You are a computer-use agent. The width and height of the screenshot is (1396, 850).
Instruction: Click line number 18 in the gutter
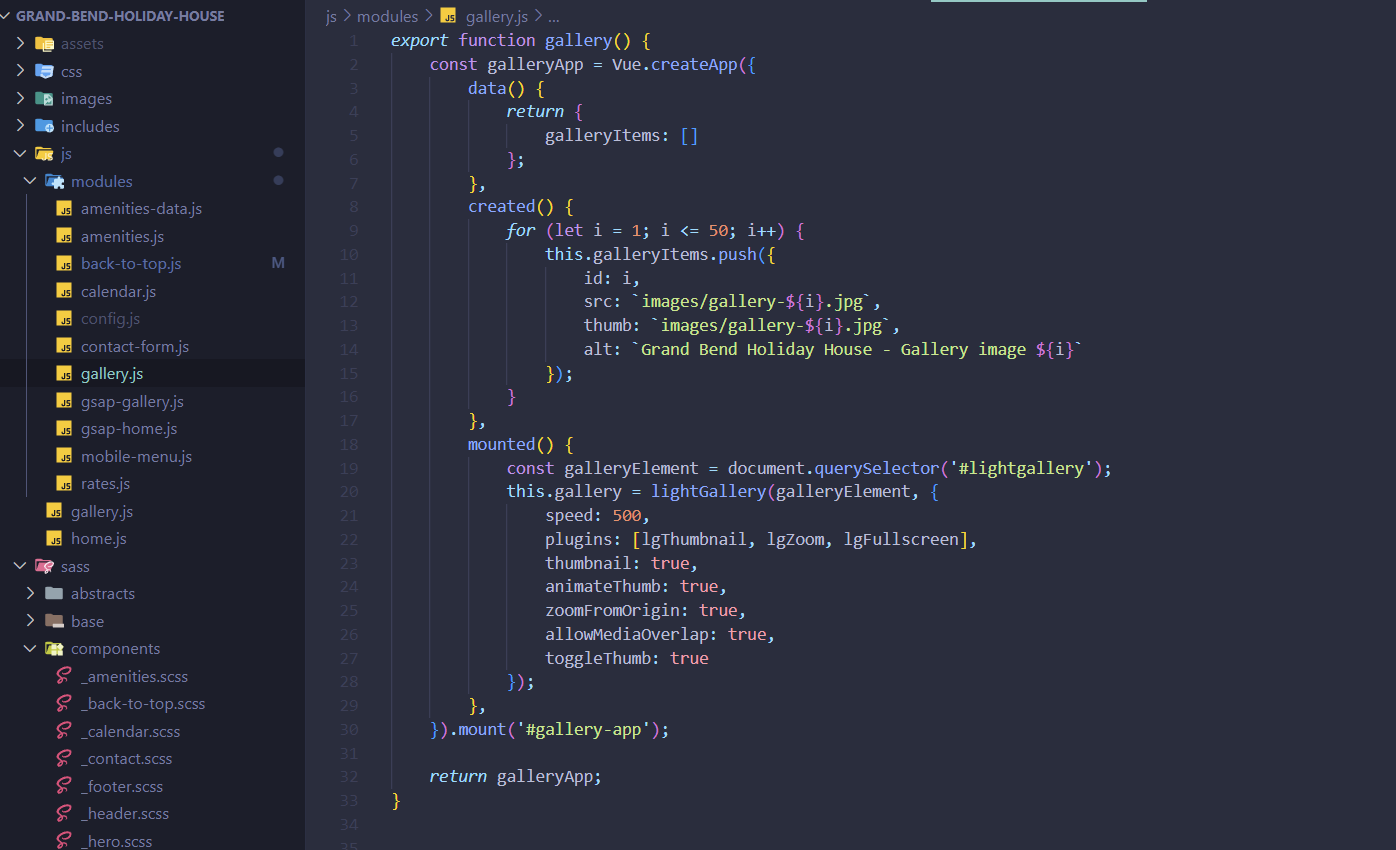pos(349,444)
